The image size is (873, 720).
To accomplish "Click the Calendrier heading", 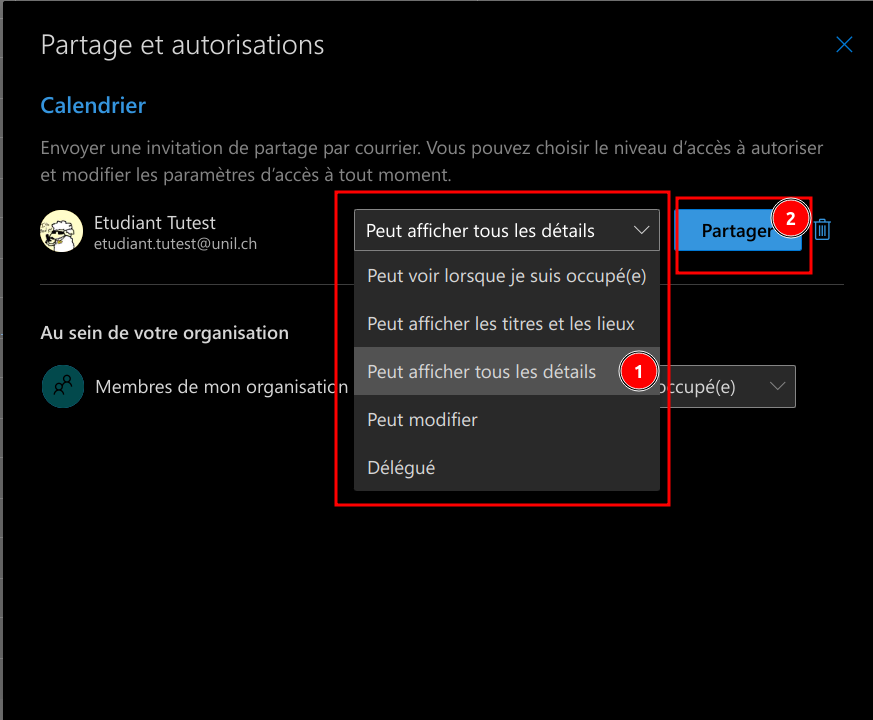I will coord(93,105).
